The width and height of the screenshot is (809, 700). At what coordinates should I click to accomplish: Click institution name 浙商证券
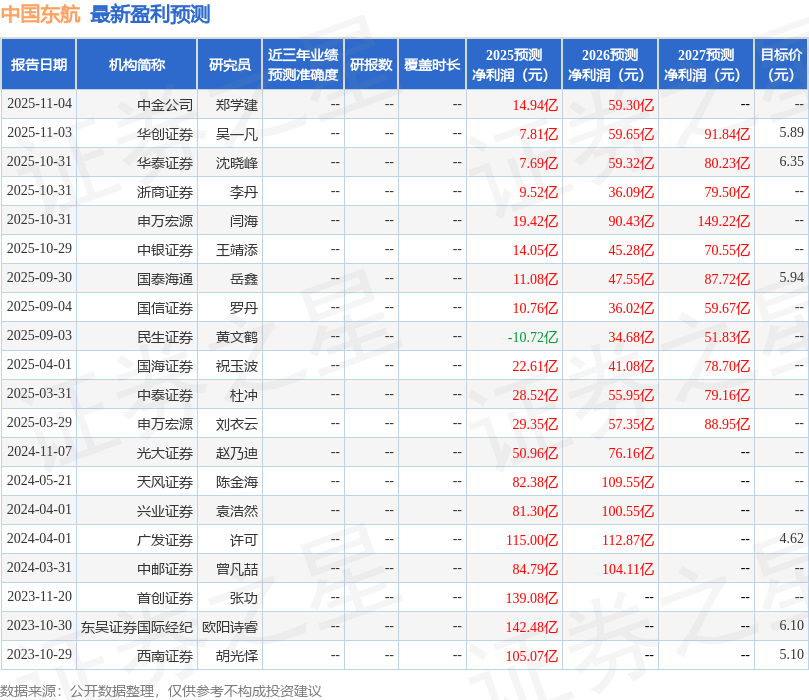165,192
